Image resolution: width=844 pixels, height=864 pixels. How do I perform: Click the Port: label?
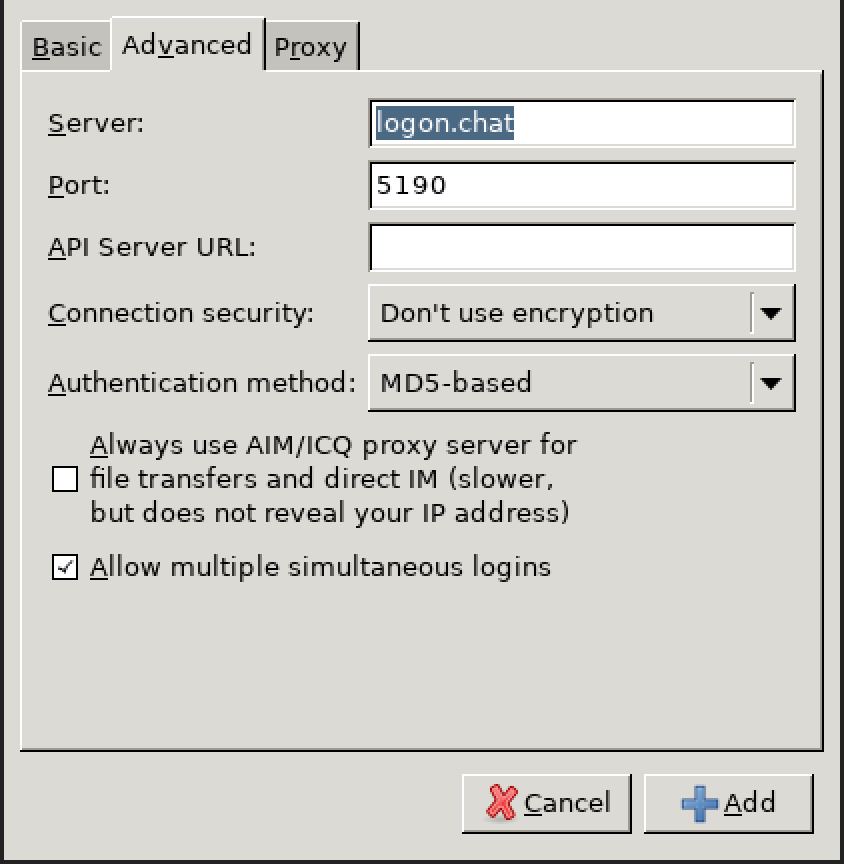tap(79, 185)
